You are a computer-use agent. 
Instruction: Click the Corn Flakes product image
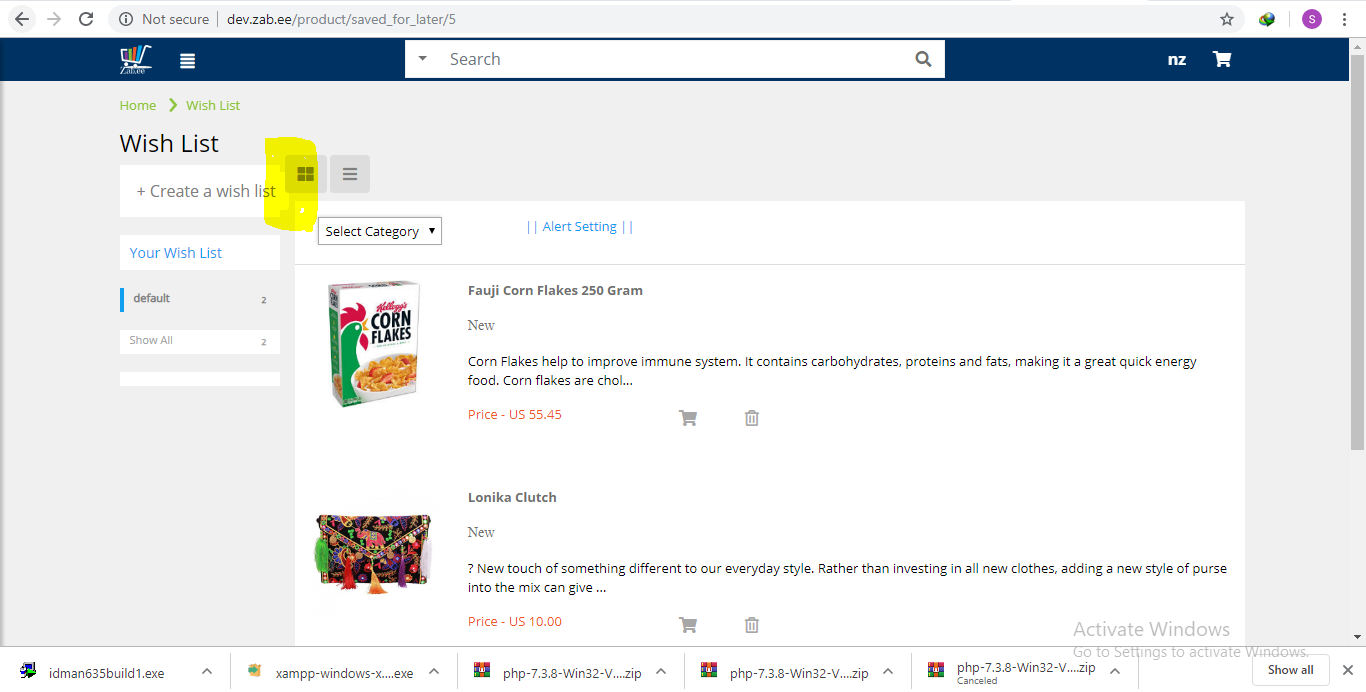[x=373, y=342]
